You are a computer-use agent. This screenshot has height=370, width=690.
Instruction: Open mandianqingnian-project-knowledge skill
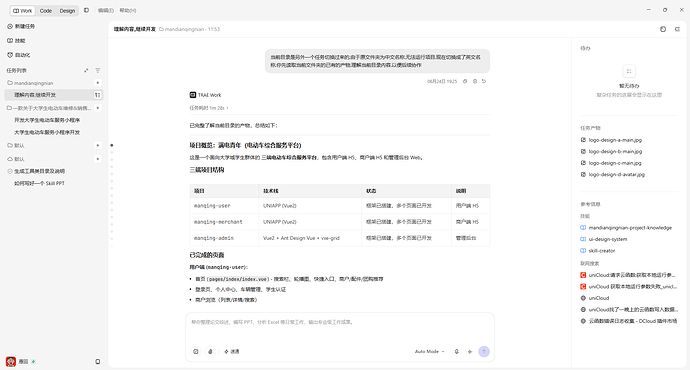pyautogui.click(x=626, y=228)
